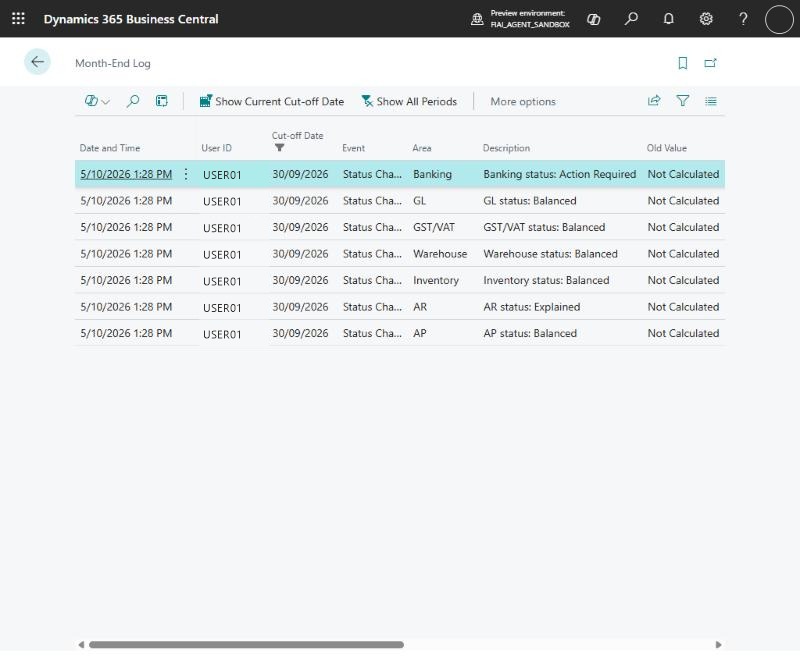This screenshot has height=671, width=800.
Task: Open More options menu
Action: [x=523, y=102]
